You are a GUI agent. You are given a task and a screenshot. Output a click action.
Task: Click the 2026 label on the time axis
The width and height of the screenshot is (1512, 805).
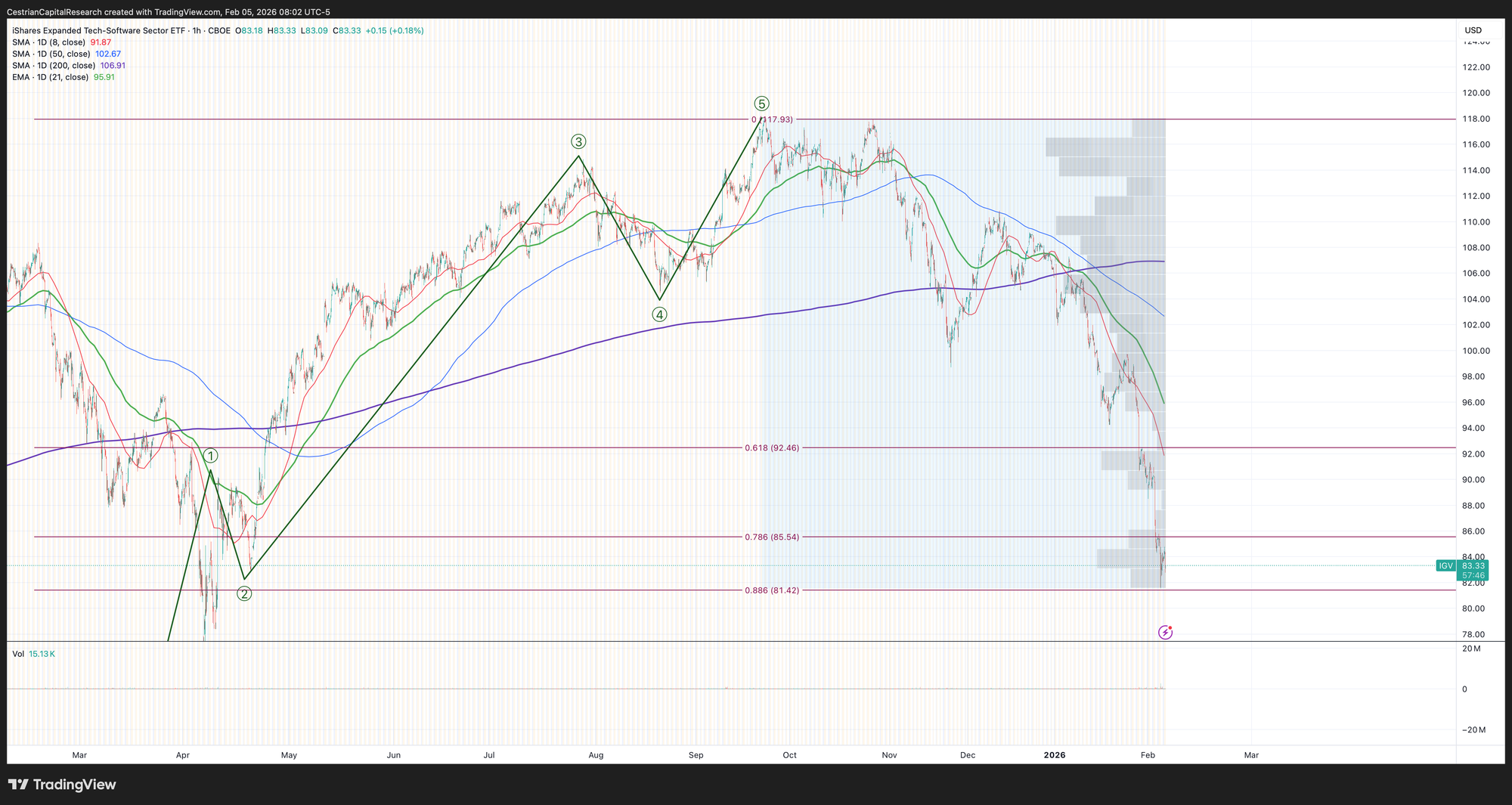tap(1055, 755)
